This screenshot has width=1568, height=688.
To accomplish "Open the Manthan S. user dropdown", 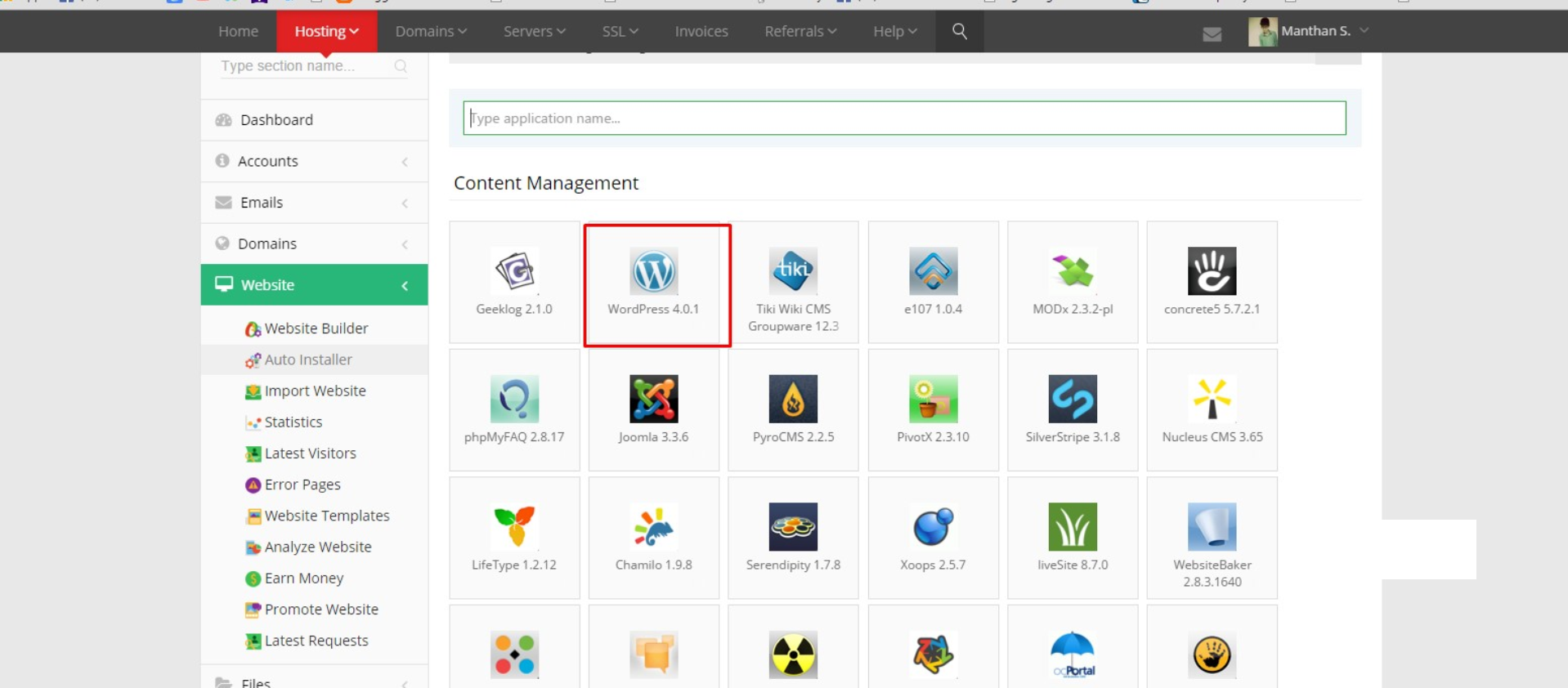I will click(x=1309, y=31).
